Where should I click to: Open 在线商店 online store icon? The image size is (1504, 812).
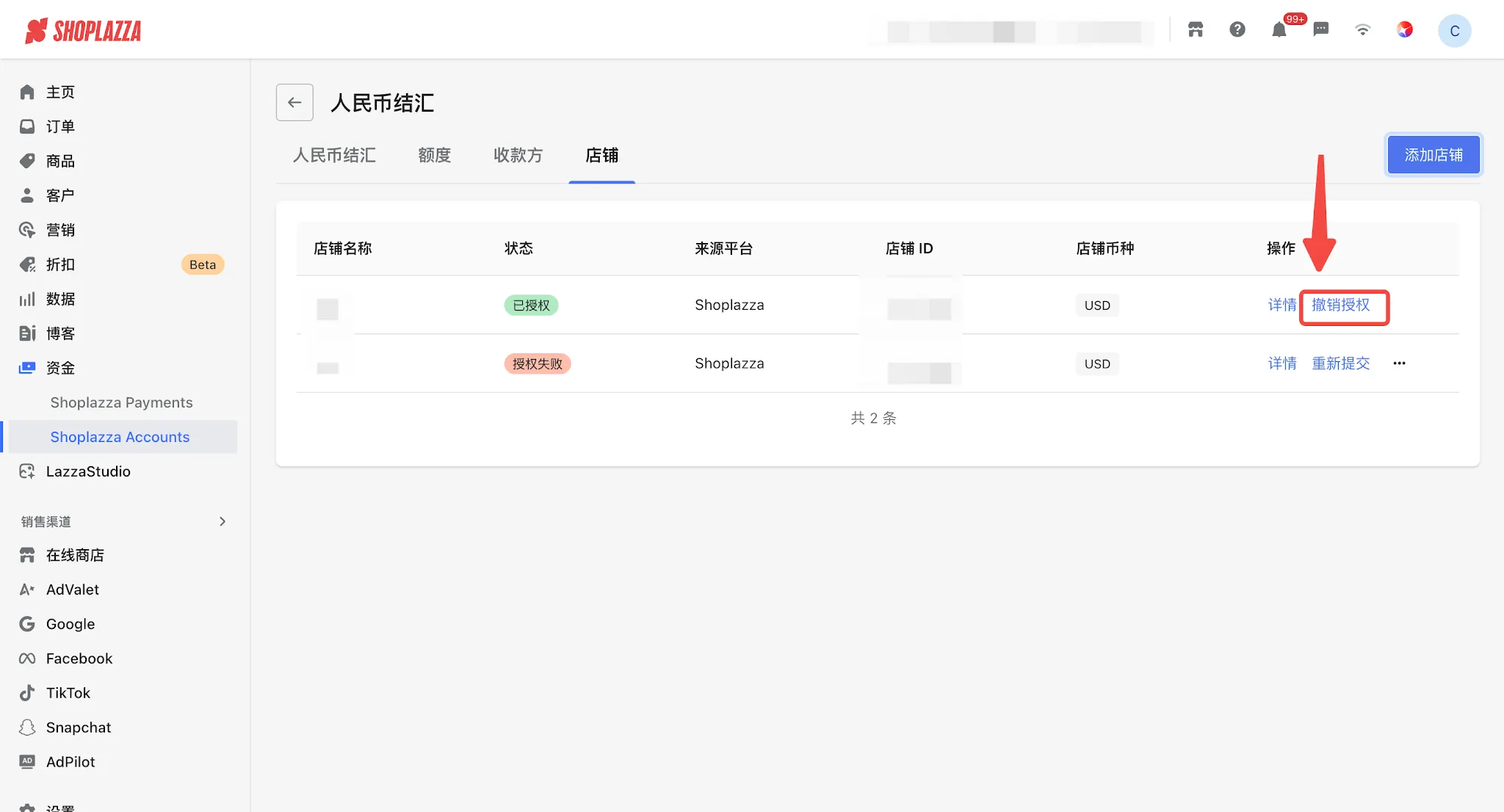[27, 555]
